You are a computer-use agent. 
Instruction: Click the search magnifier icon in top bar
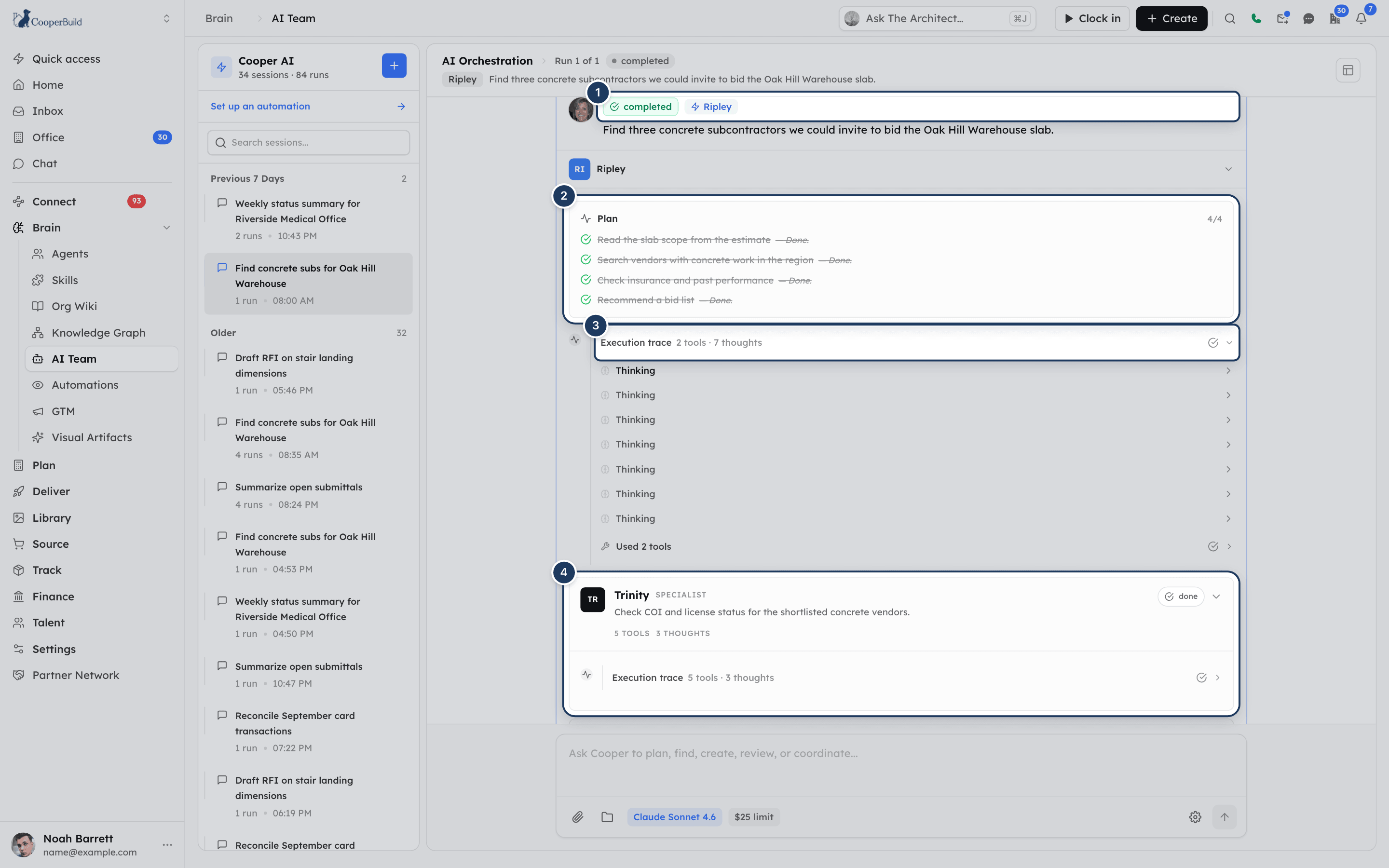click(x=1229, y=18)
